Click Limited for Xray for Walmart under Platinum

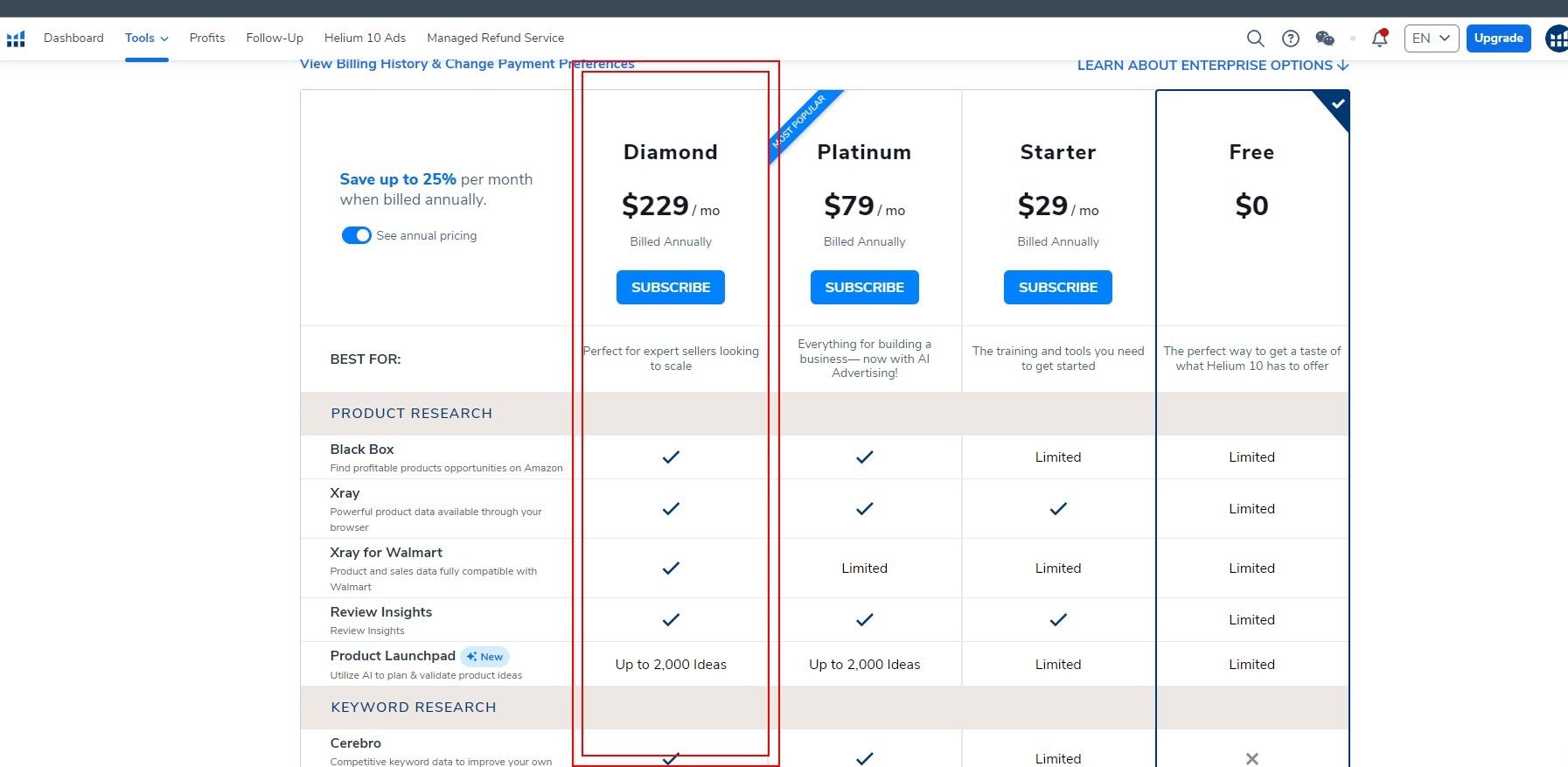(x=864, y=568)
